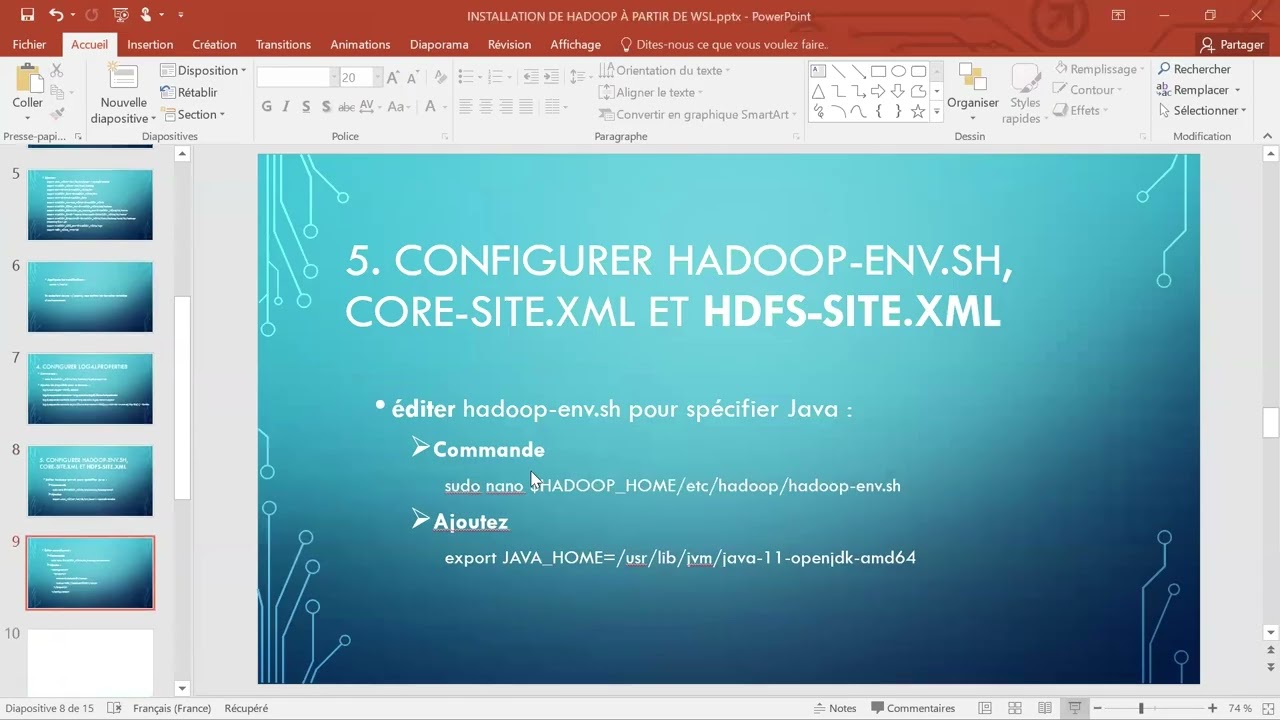Switch to the Transitions tab
The width and height of the screenshot is (1280, 720).
tap(283, 44)
